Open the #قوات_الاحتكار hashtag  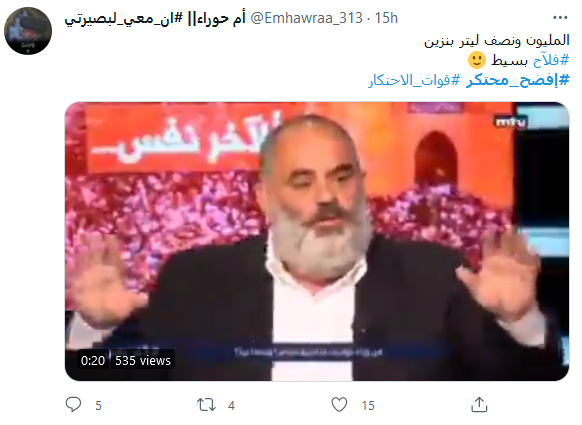pos(414,80)
